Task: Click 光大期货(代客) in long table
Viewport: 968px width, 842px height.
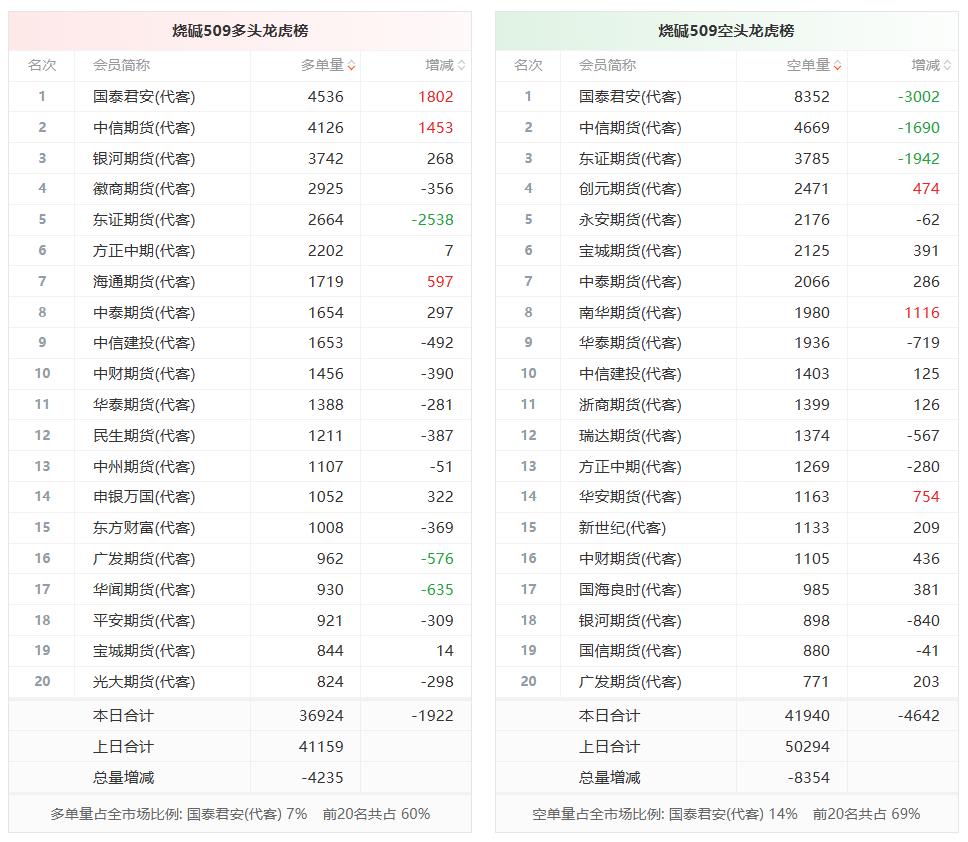Action: (144, 682)
